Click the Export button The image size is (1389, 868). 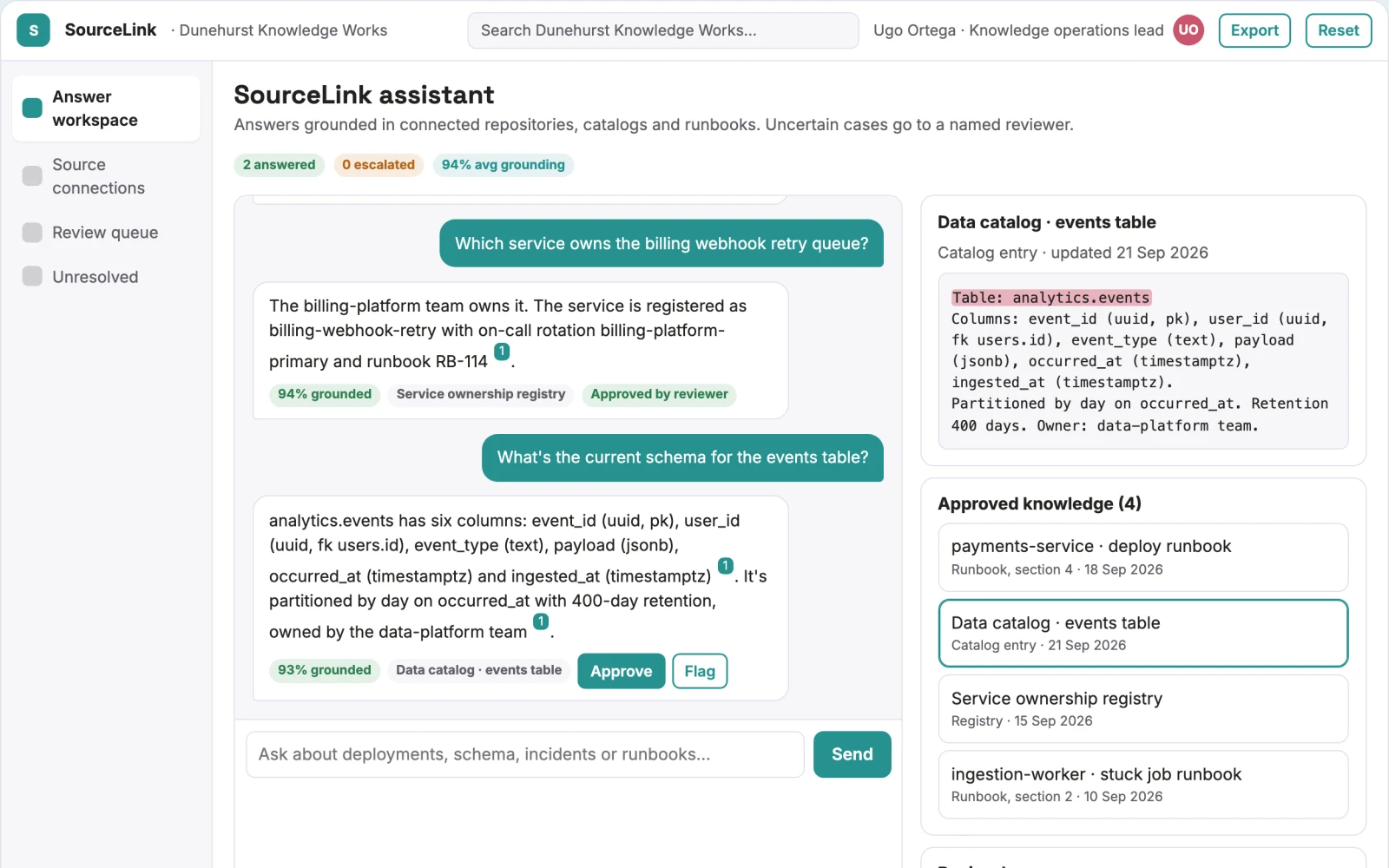(x=1254, y=30)
